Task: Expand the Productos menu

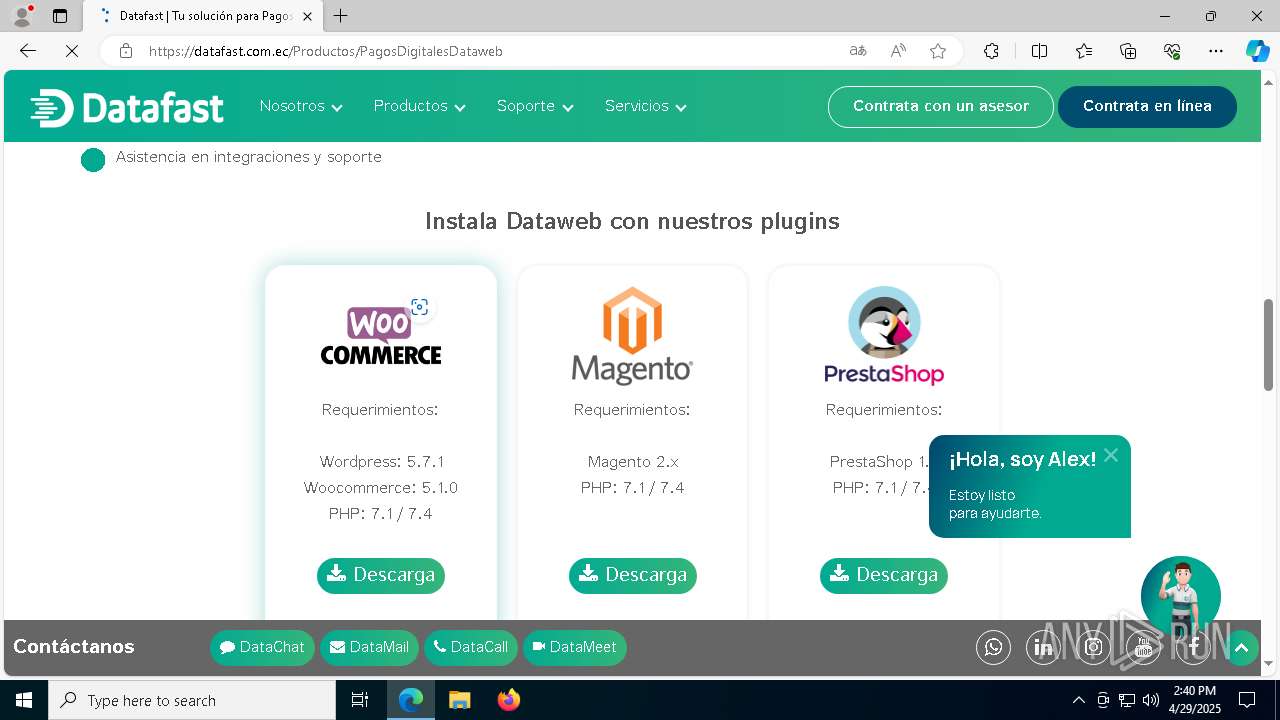Action: 420,106
